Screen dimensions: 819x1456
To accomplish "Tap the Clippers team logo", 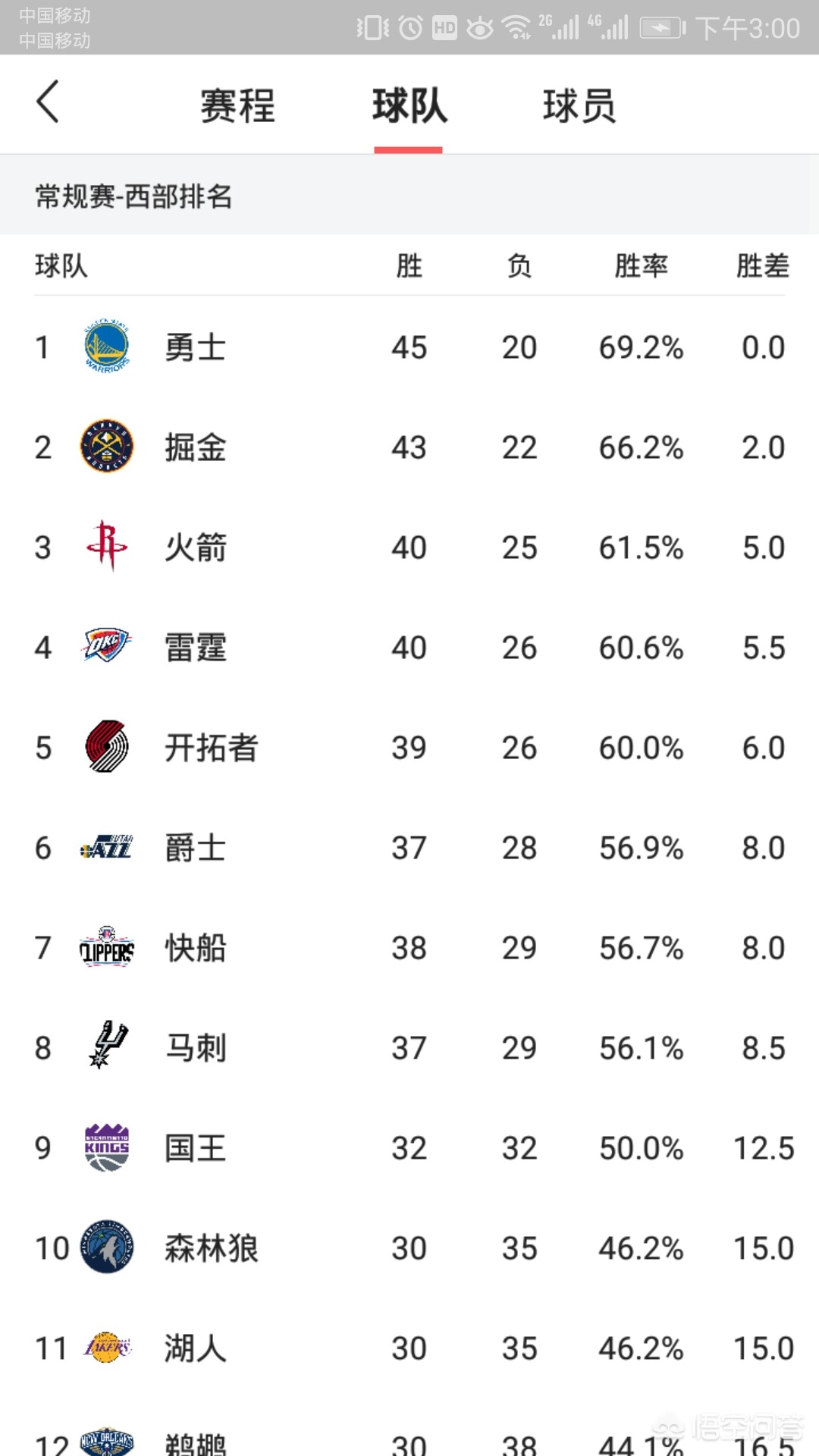I will (106, 946).
